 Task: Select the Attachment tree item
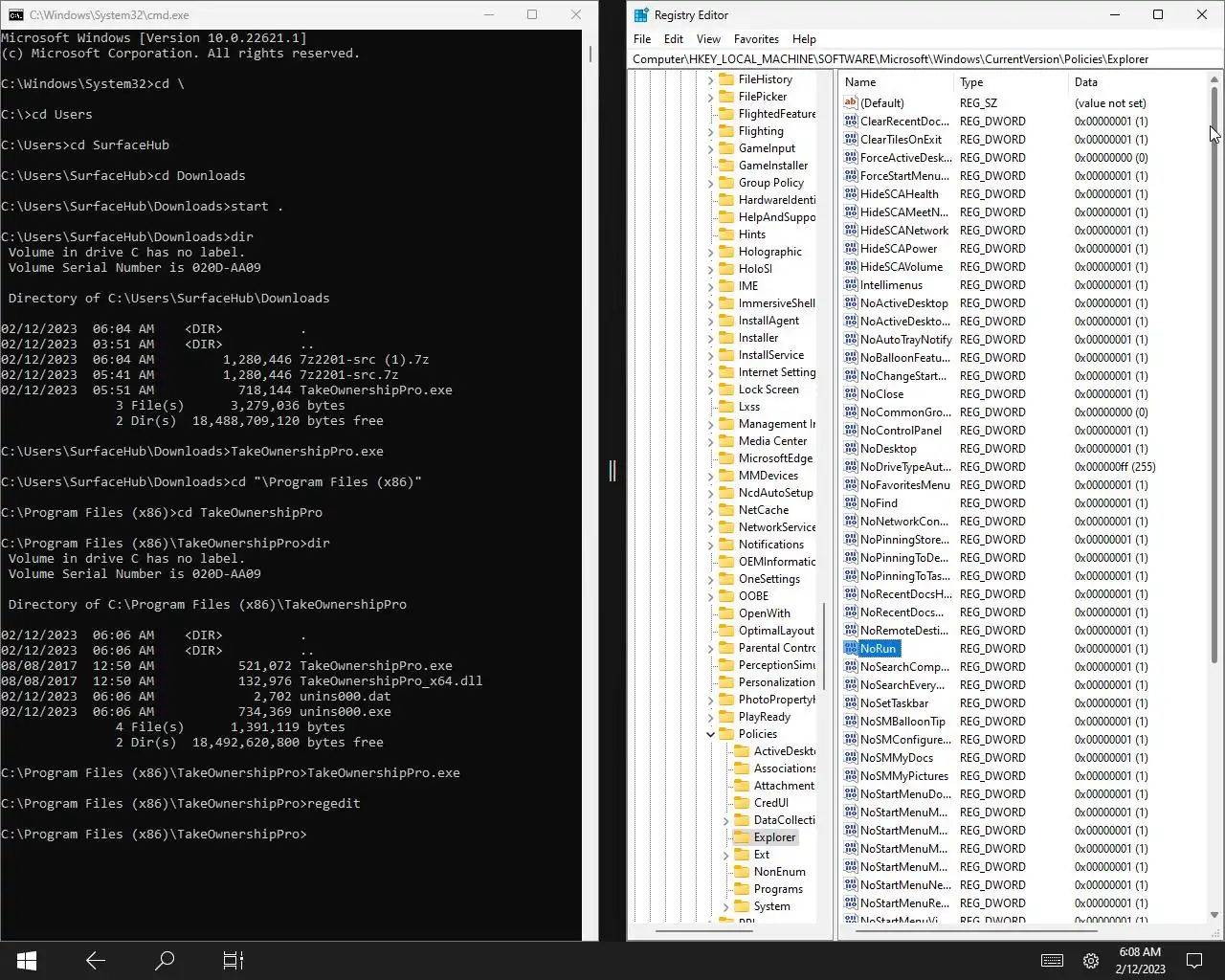(x=784, y=786)
